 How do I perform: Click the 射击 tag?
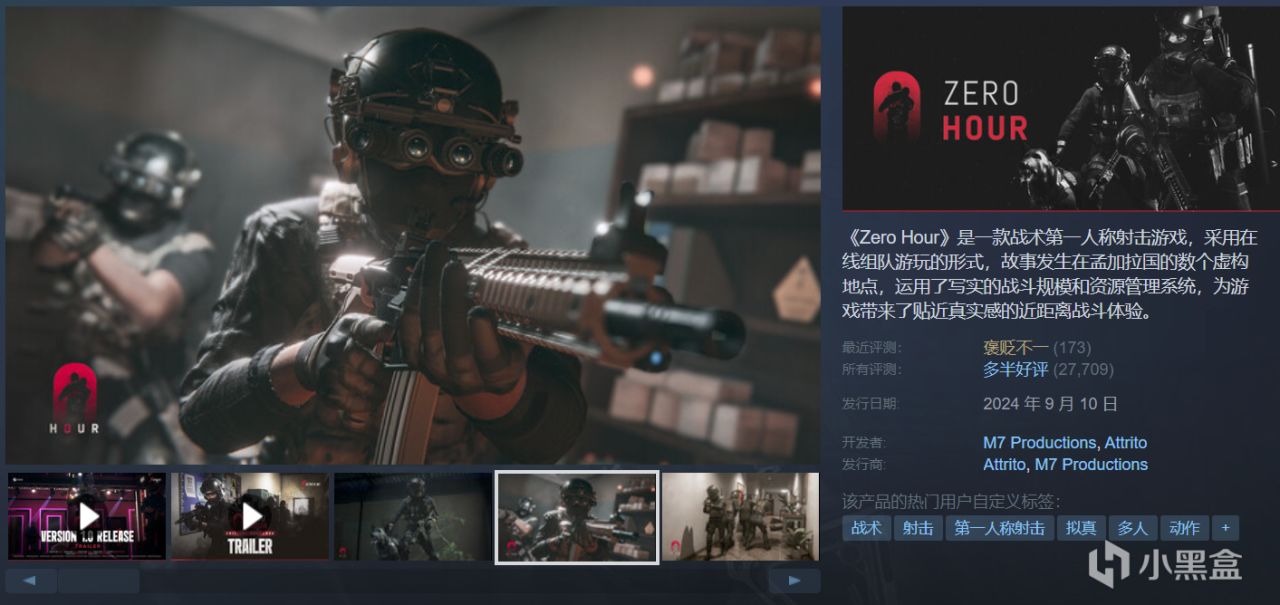tap(918, 528)
